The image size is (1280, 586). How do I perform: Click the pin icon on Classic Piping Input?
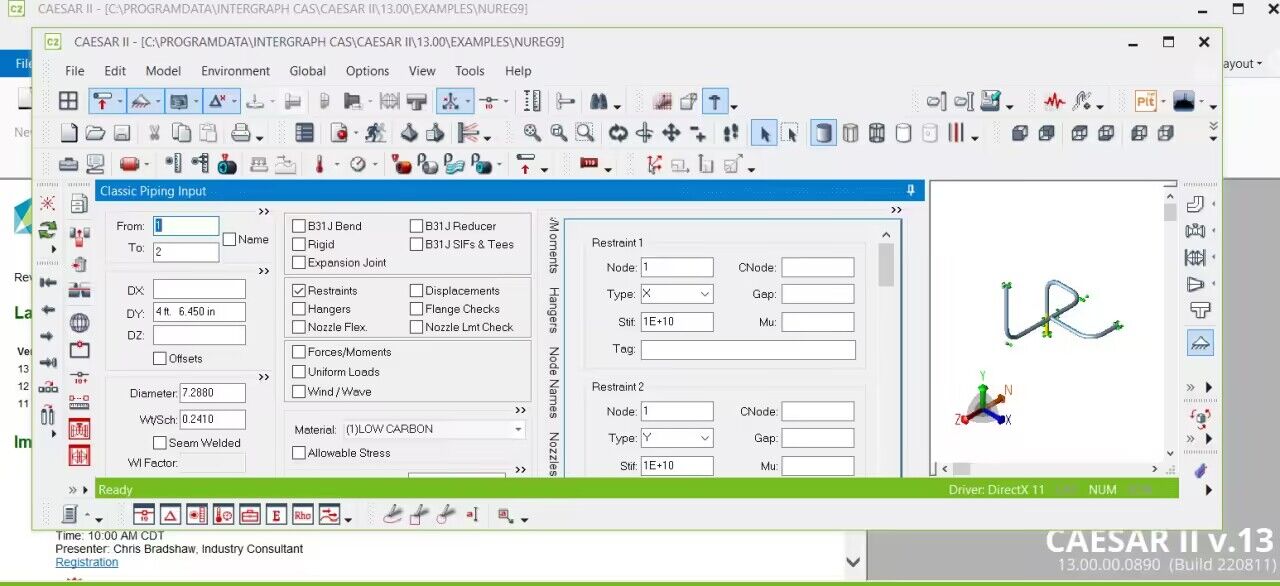[911, 190]
